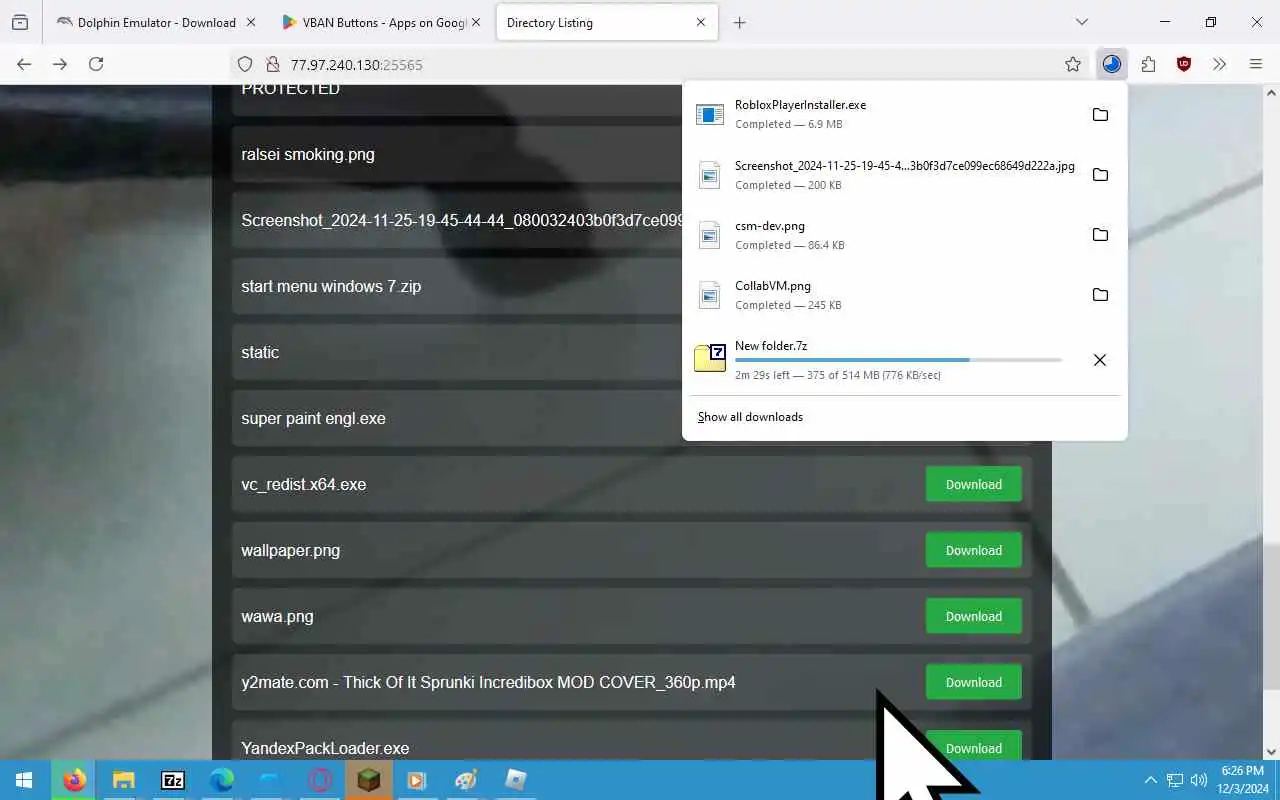The image size is (1280, 800).
Task: Switch to Dolphin Emulator - Download tab
Action: (x=157, y=22)
